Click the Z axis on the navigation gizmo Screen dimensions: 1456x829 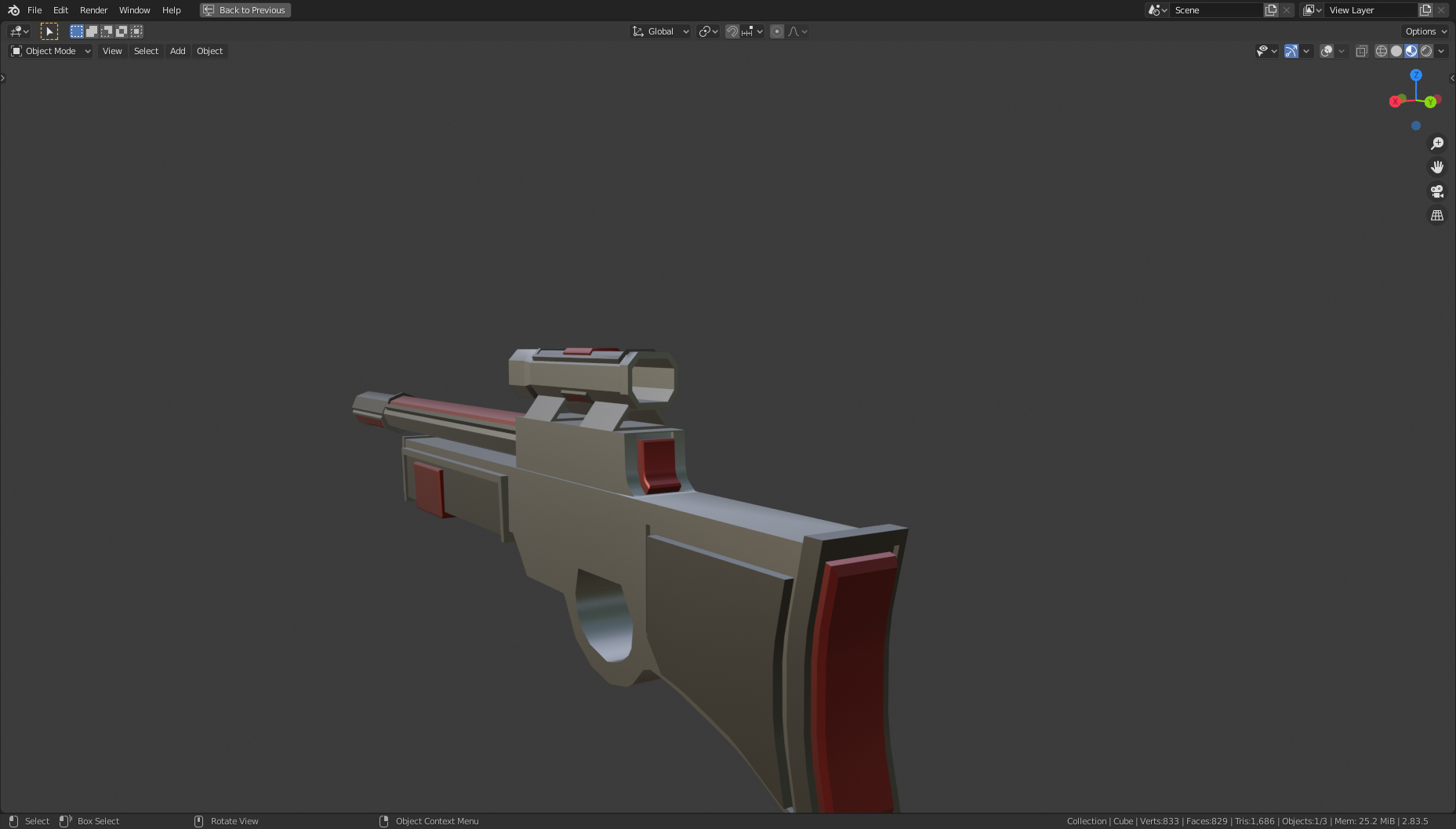coord(1416,75)
